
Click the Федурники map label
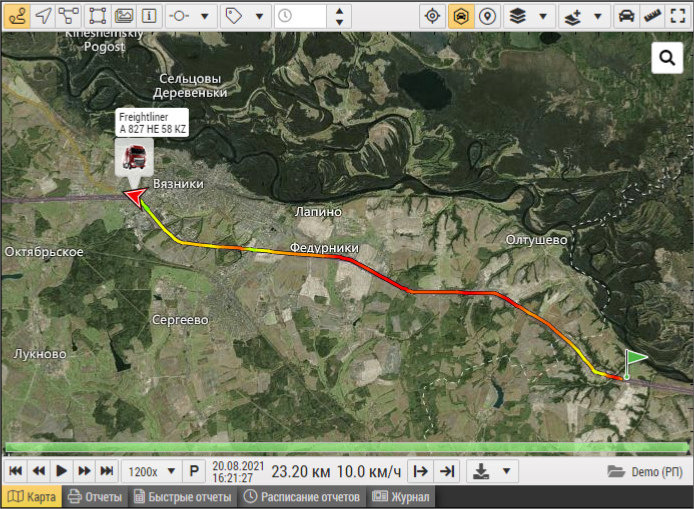(x=324, y=247)
